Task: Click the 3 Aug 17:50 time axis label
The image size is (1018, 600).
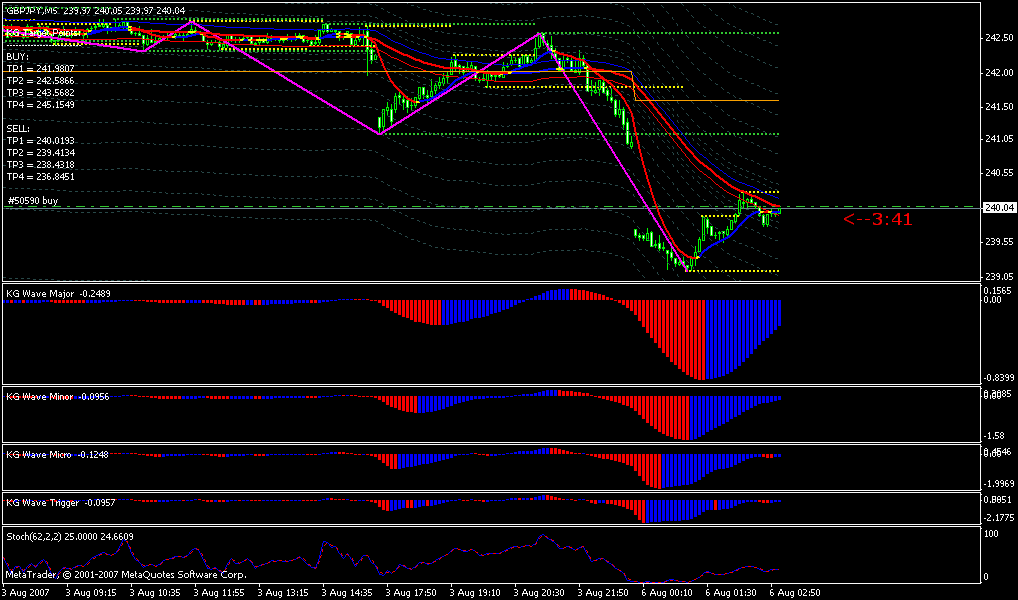Action: point(411,593)
